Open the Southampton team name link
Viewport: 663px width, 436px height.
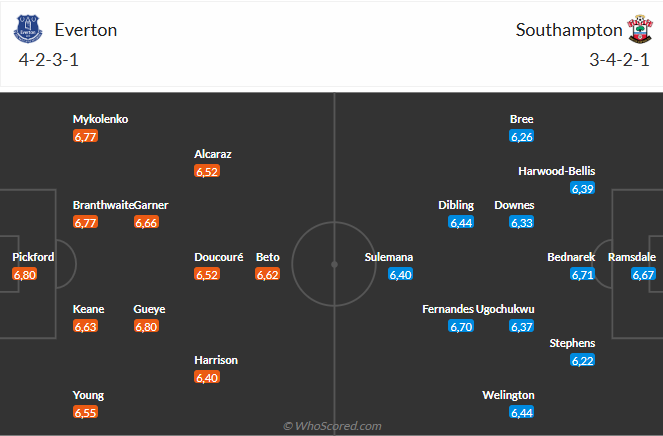568,30
